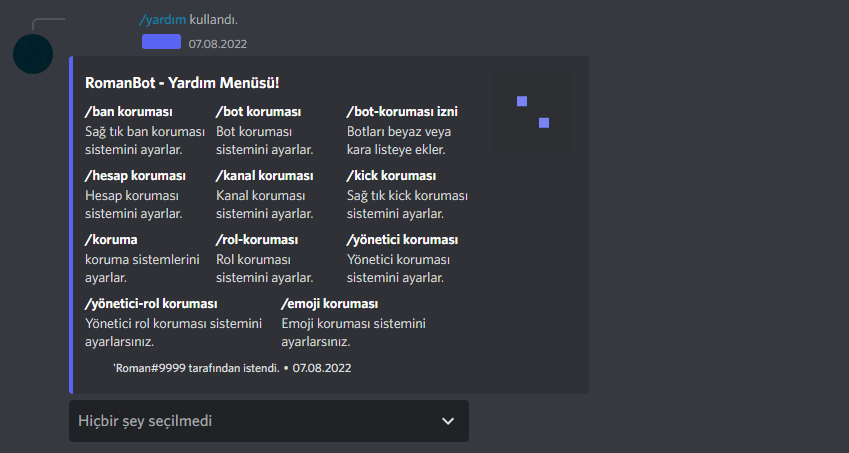Expand the dropdown chevron arrow

click(x=448, y=421)
